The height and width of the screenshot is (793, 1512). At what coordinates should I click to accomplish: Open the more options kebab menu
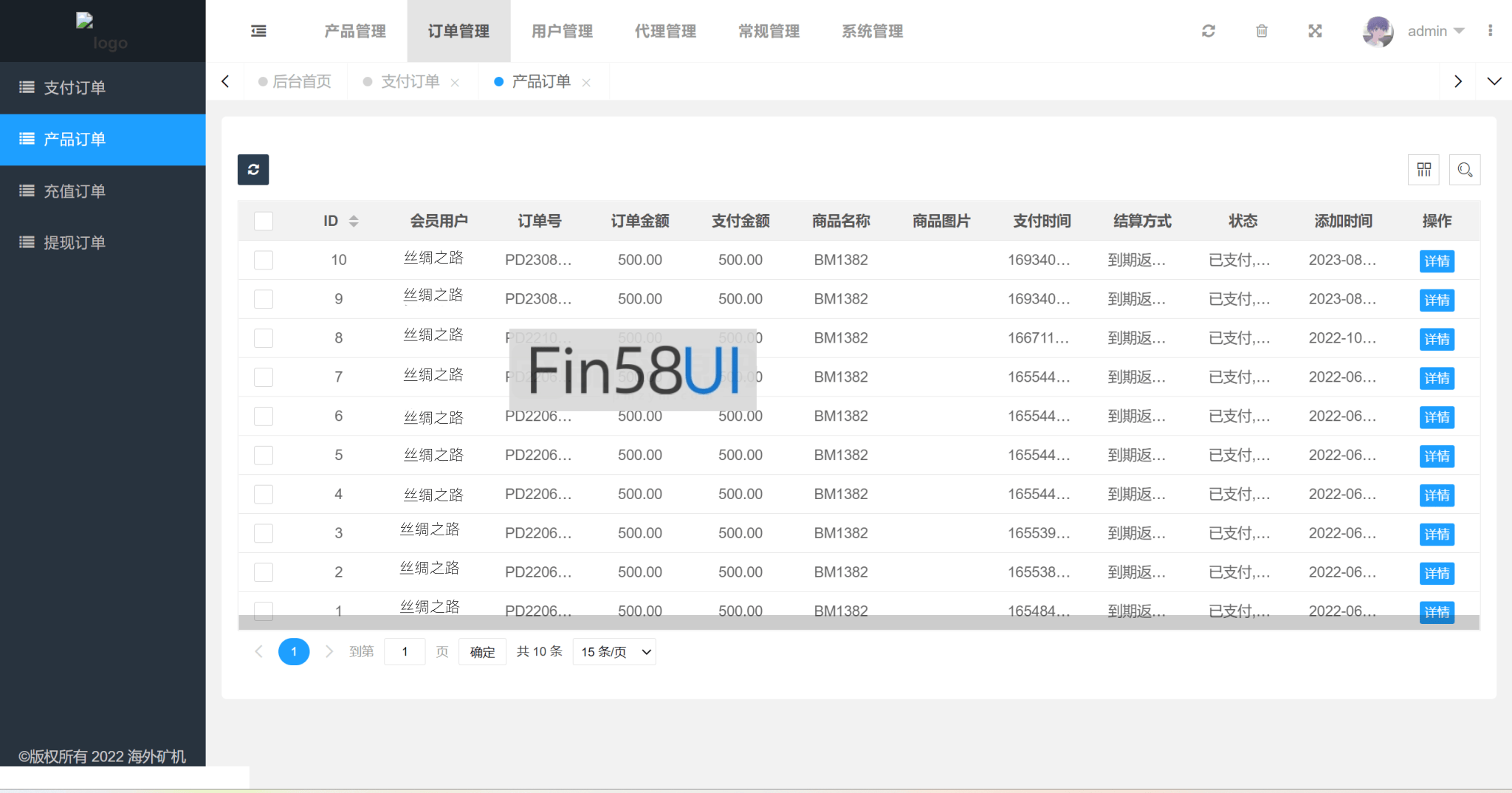pyautogui.click(x=1492, y=31)
